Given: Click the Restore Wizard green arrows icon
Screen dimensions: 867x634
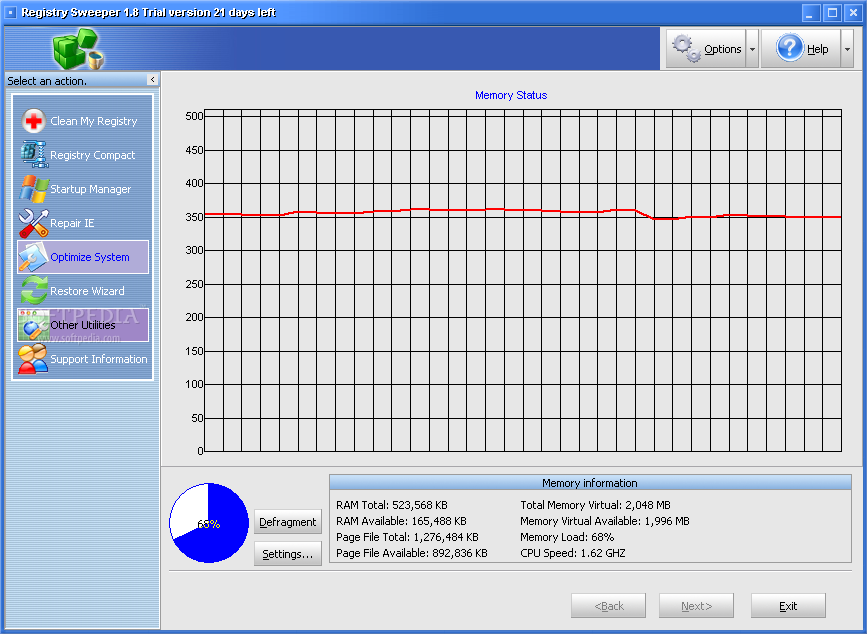Looking at the screenshot, I should coord(34,291).
